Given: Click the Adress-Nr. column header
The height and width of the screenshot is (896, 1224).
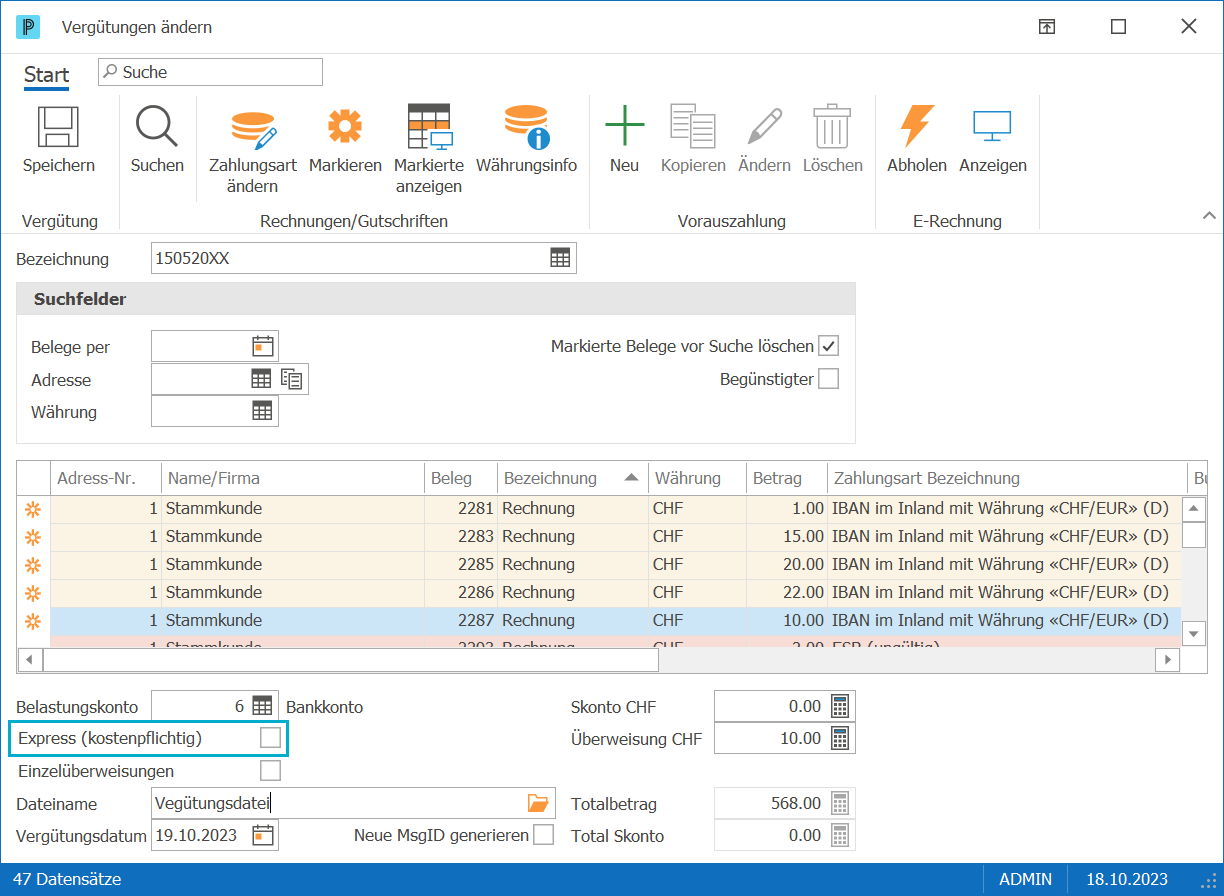Looking at the screenshot, I should [x=106, y=478].
